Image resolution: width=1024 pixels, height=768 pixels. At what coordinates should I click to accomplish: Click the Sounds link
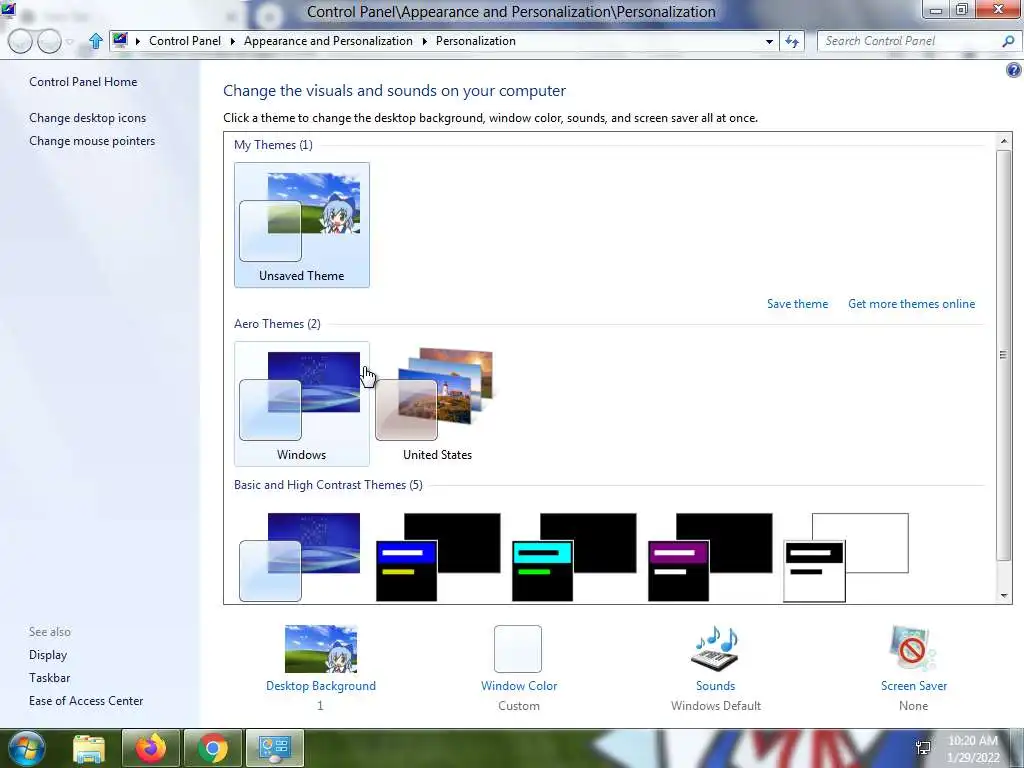[x=715, y=686]
